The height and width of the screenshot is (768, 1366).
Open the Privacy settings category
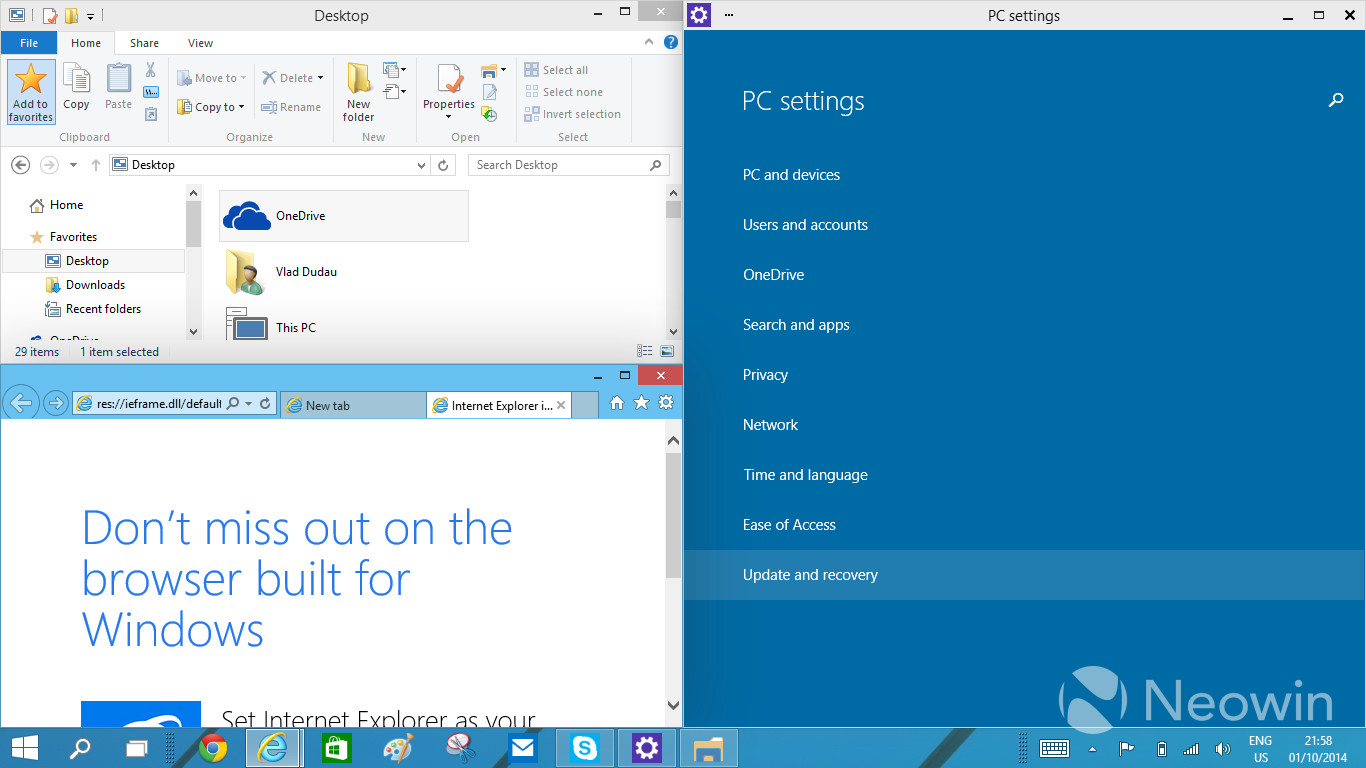[765, 375]
